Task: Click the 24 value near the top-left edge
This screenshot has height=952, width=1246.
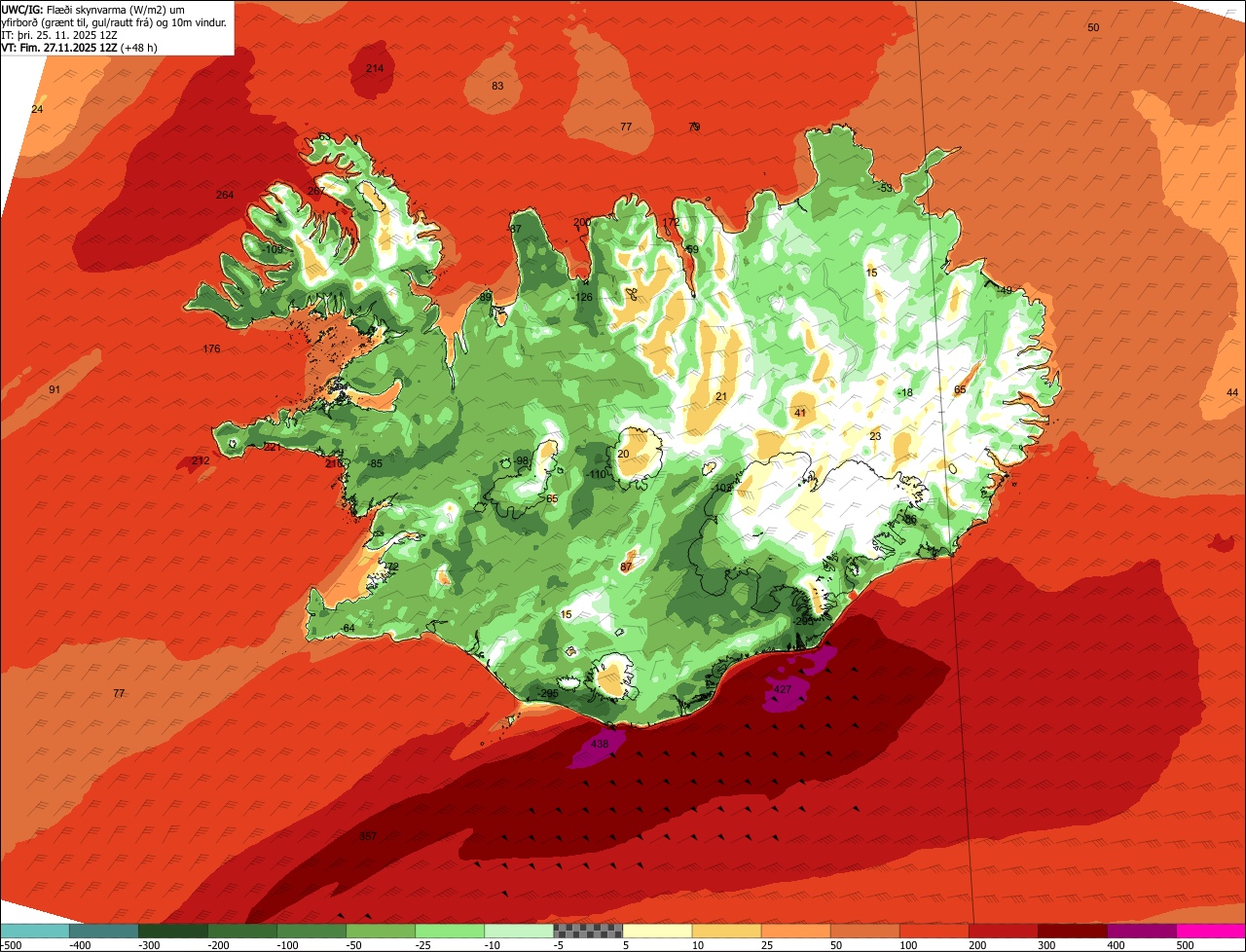Action: 37,109
